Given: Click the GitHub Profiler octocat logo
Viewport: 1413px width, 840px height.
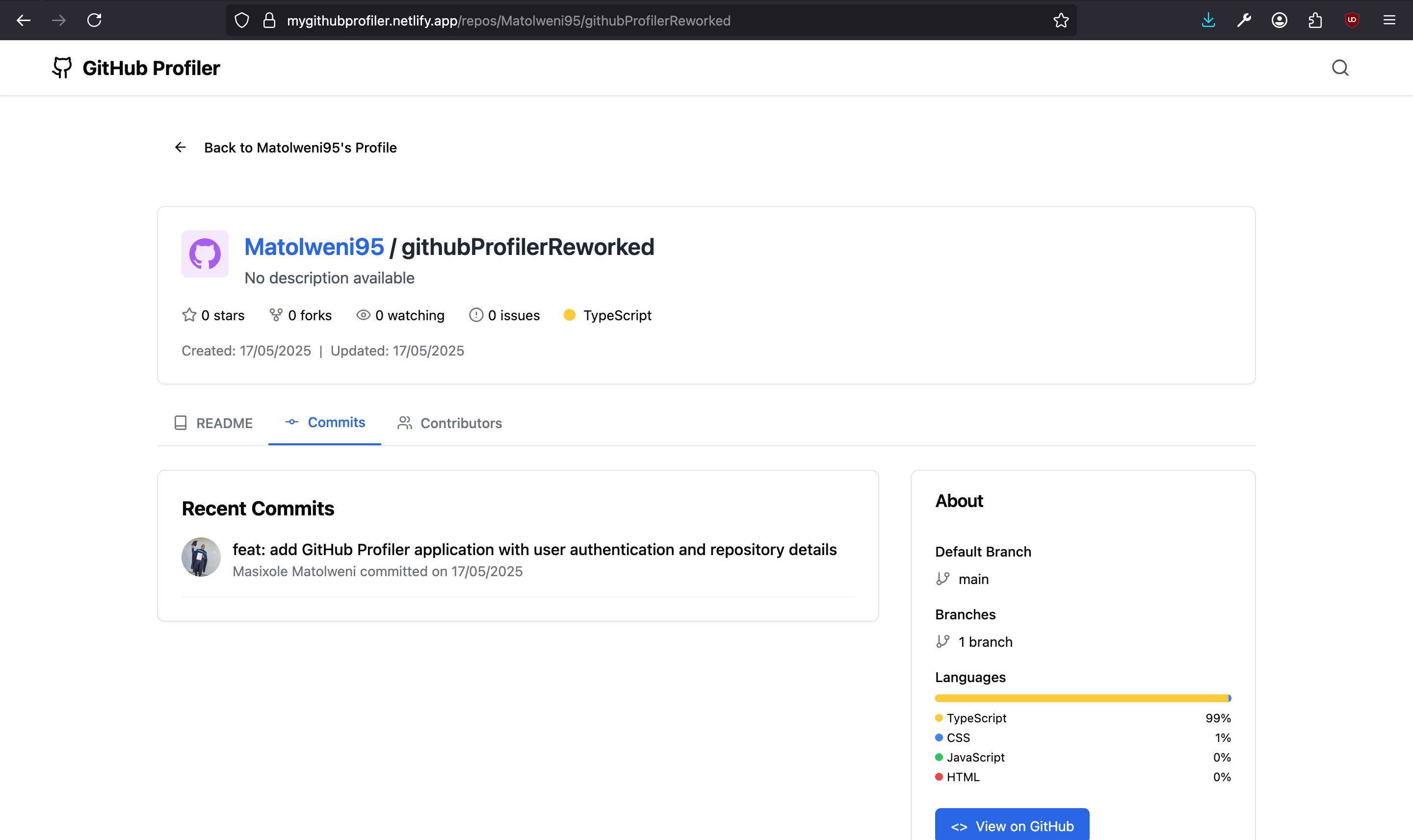Looking at the screenshot, I should (x=62, y=68).
